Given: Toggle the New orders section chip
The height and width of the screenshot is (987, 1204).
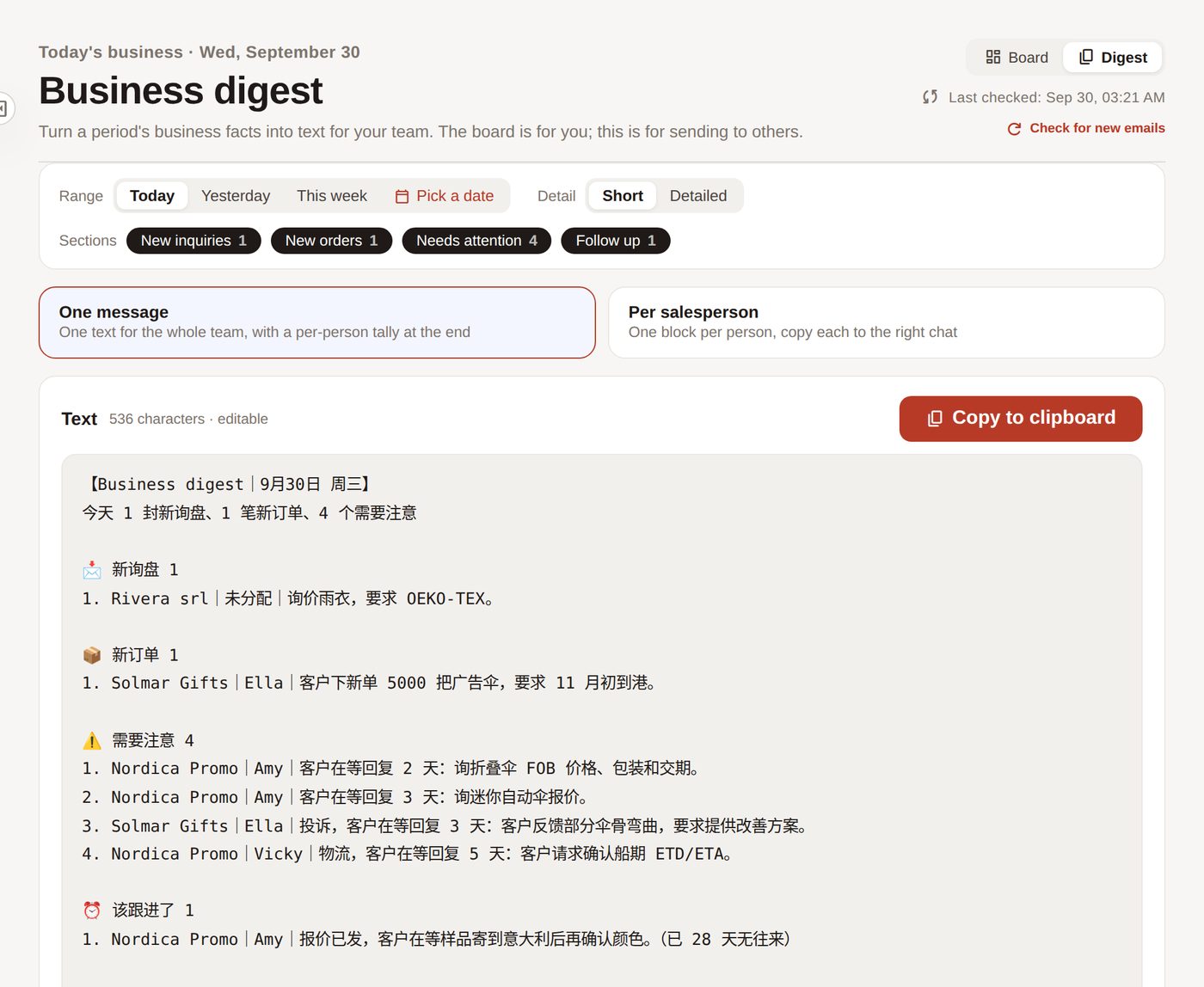Looking at the screenshot, I should tap(331, 241).
